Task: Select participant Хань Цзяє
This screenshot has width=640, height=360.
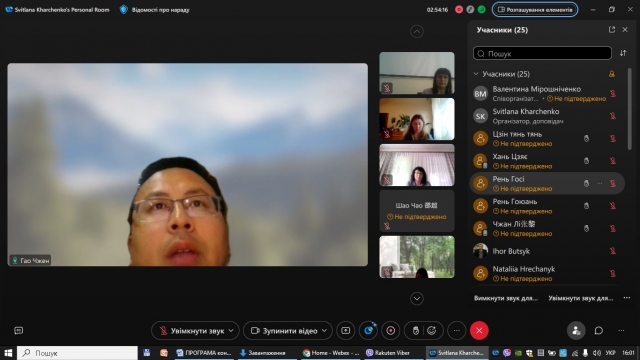Action: coord(547,161)
